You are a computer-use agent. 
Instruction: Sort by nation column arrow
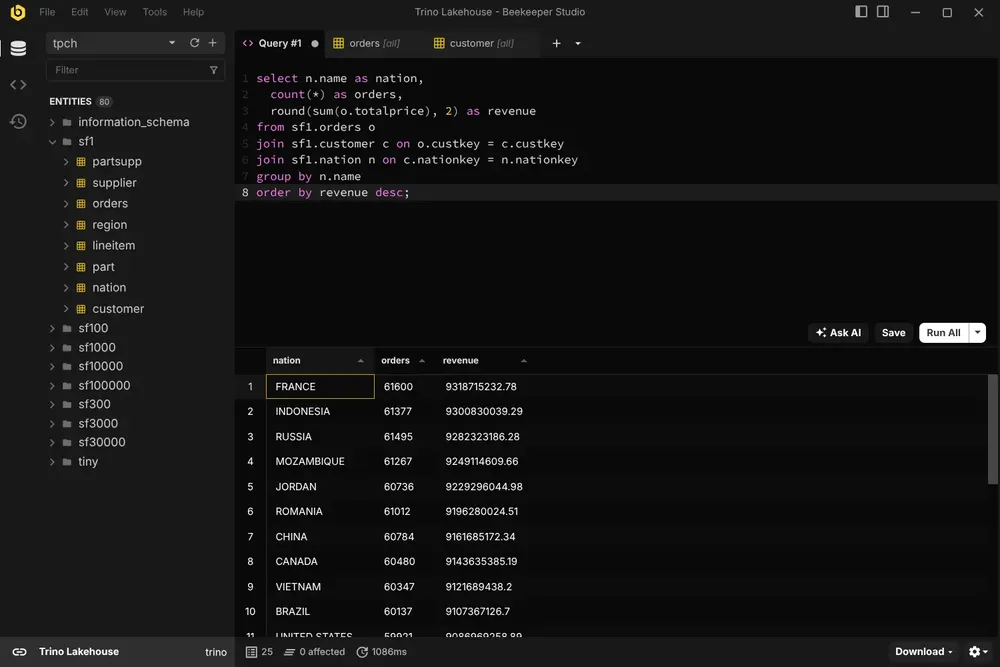click(360, 361)
